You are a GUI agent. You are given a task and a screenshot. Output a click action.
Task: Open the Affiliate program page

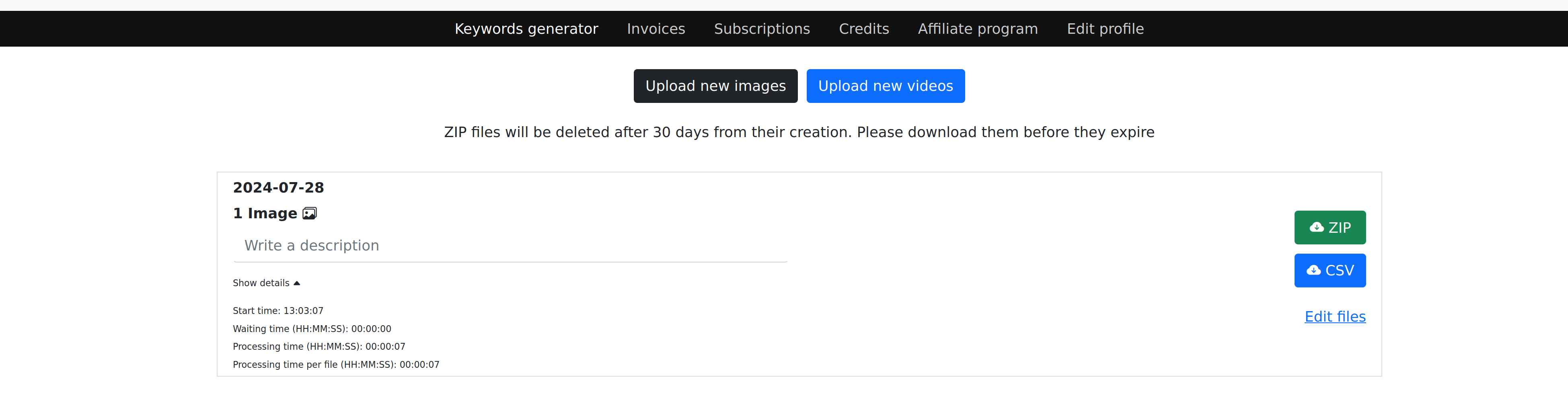[978, 29]
